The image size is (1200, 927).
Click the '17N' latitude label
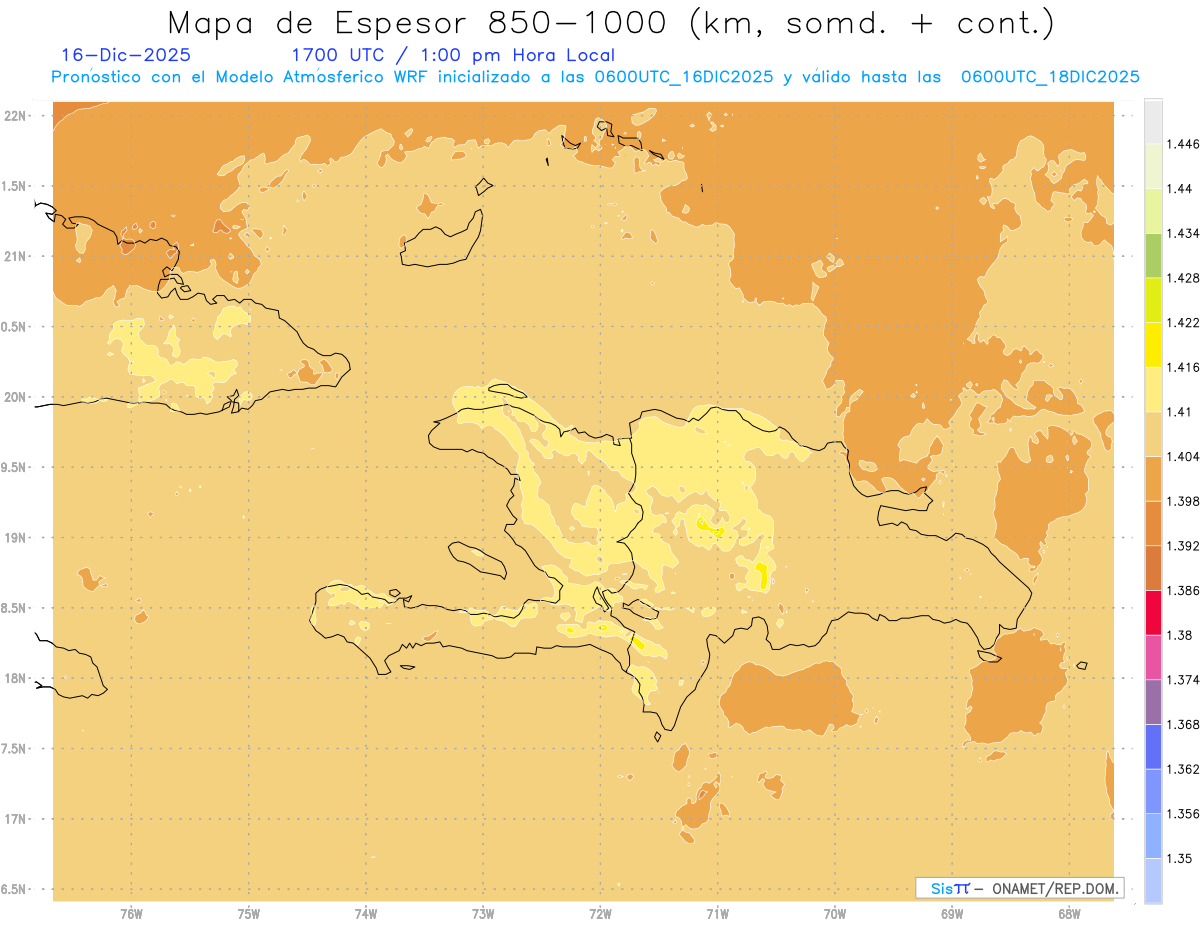pyautogui.click(x=16, y=819)
